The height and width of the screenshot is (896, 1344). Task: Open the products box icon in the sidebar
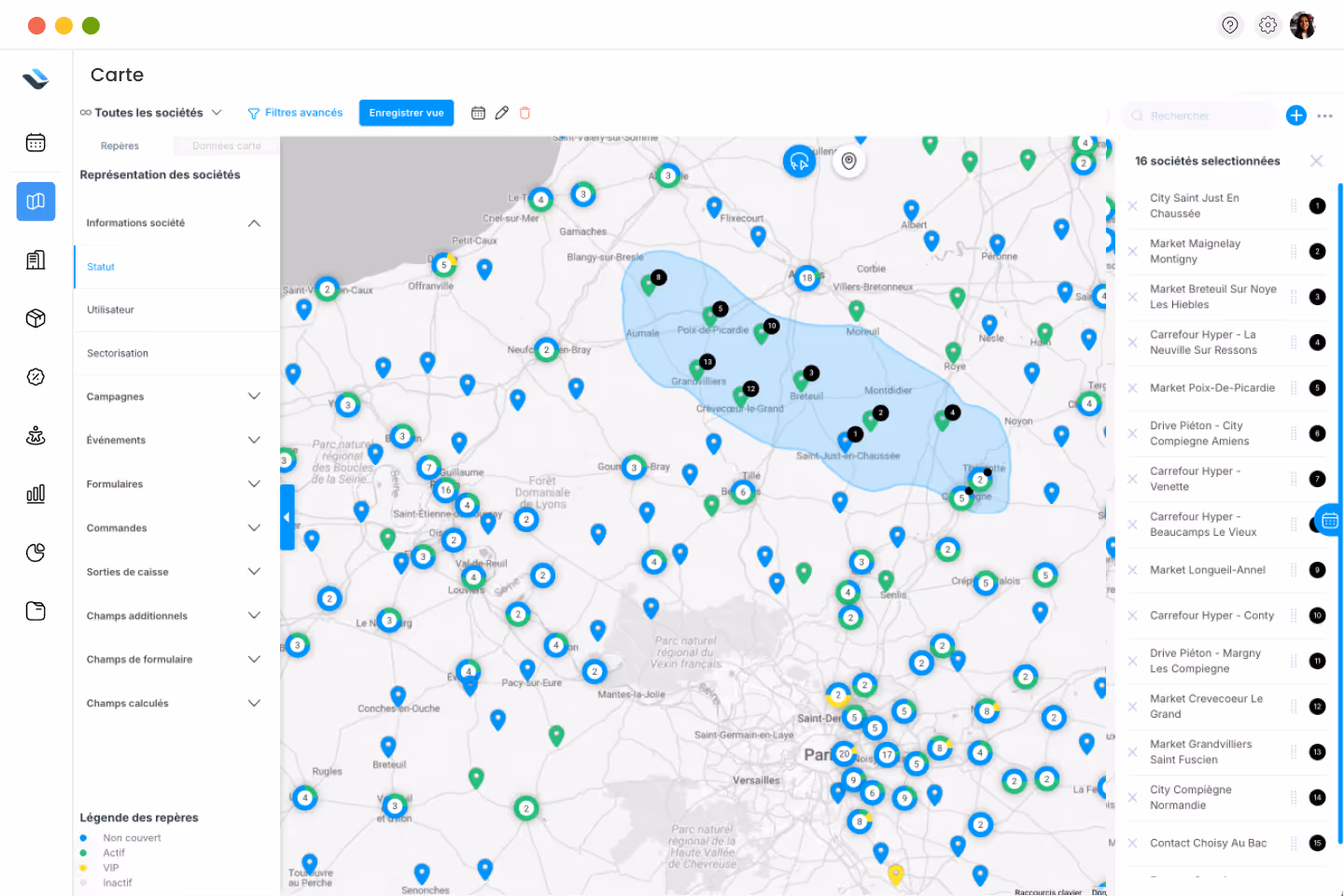pyautogui.click(x=35, y=318)
